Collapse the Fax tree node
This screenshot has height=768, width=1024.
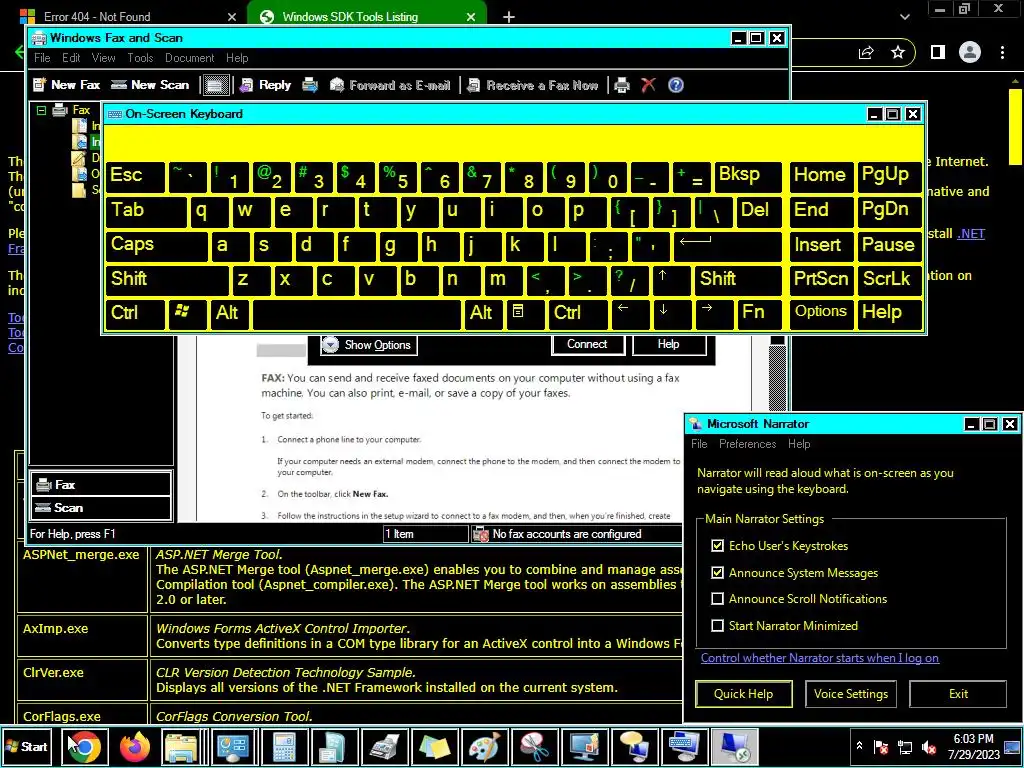41,110
